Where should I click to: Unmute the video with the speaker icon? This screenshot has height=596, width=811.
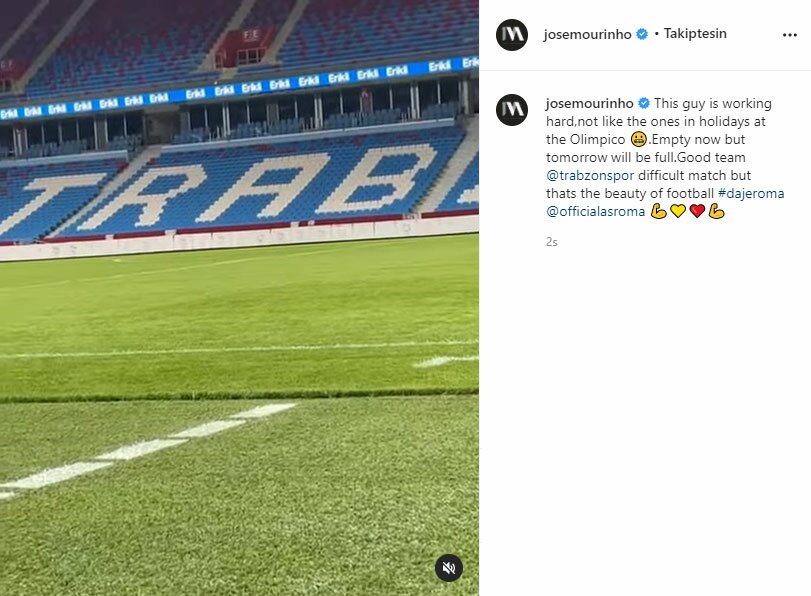448,568
